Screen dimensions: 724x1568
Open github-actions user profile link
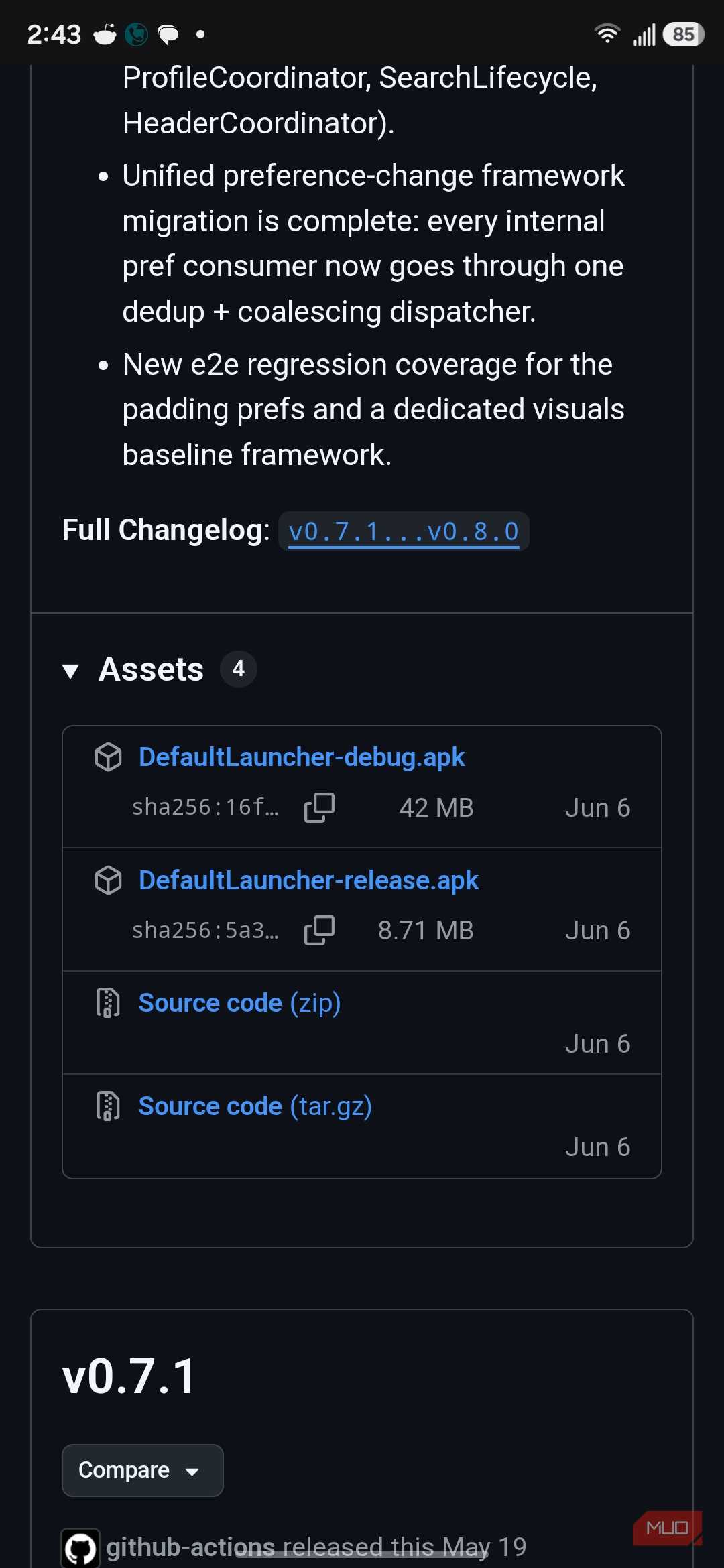(190, 1547)
